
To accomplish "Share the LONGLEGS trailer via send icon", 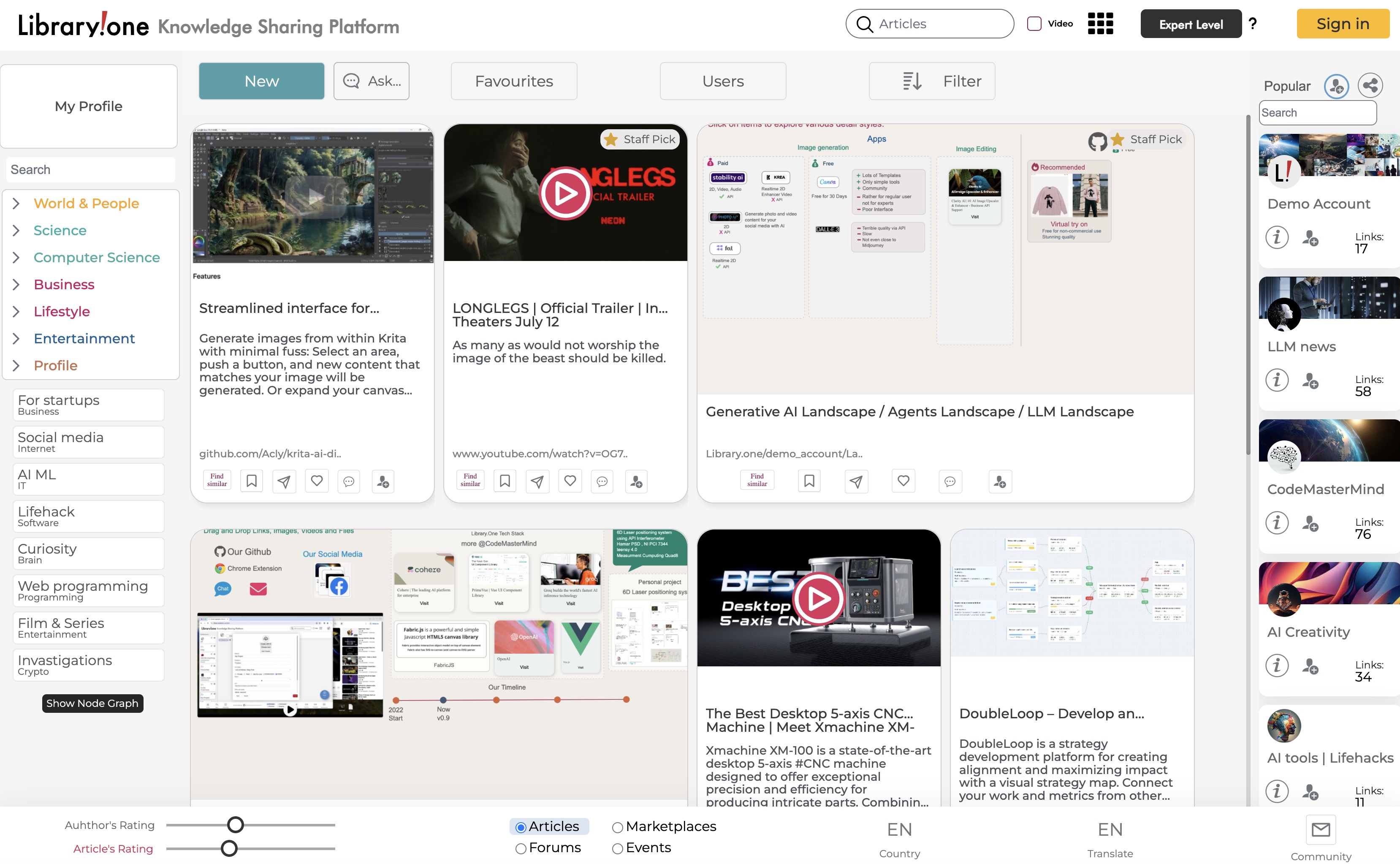I will pos(536,481).
